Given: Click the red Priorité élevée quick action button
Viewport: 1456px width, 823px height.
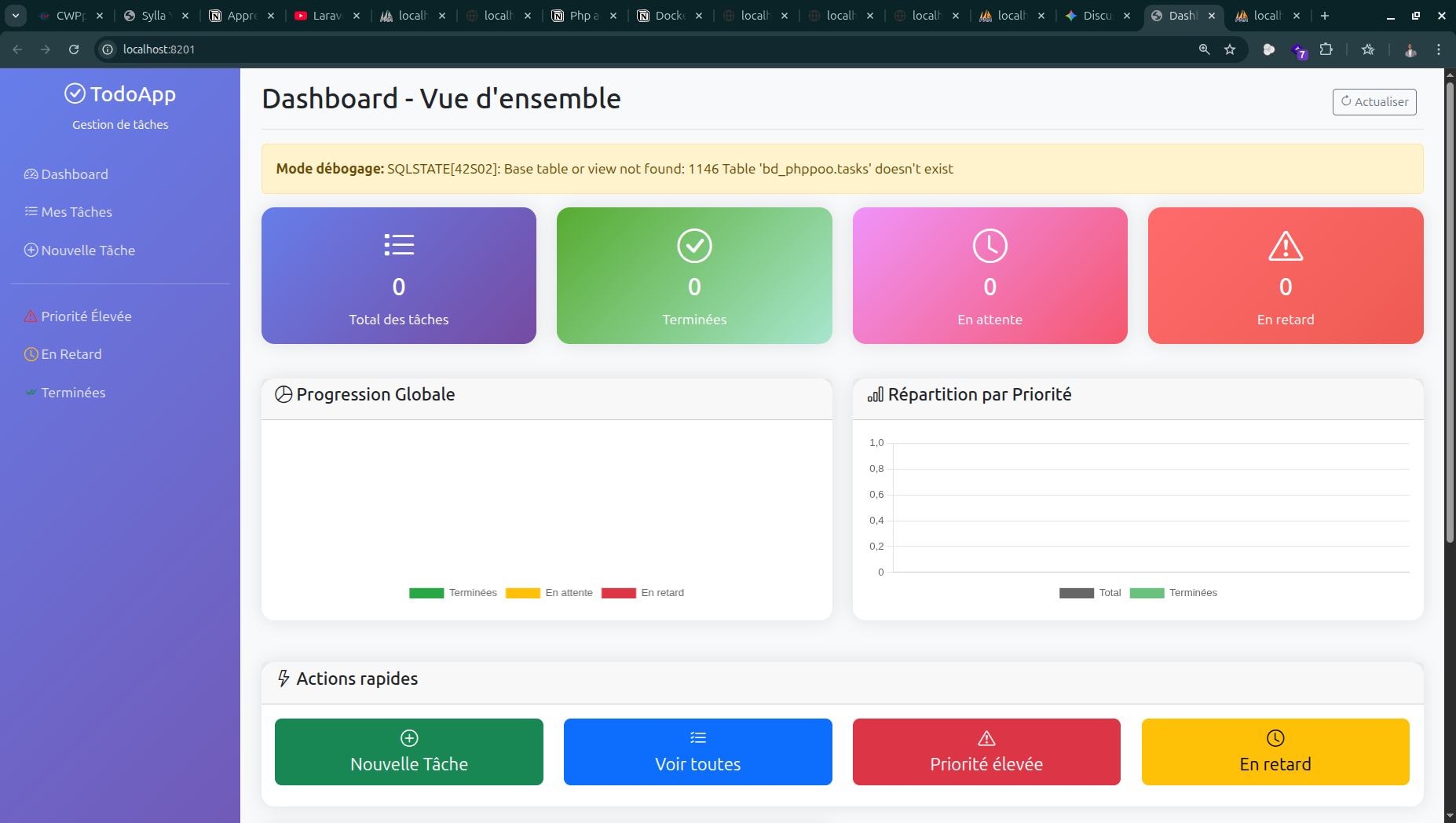Looking at the screenshot, I should click(x=986, y=752).
